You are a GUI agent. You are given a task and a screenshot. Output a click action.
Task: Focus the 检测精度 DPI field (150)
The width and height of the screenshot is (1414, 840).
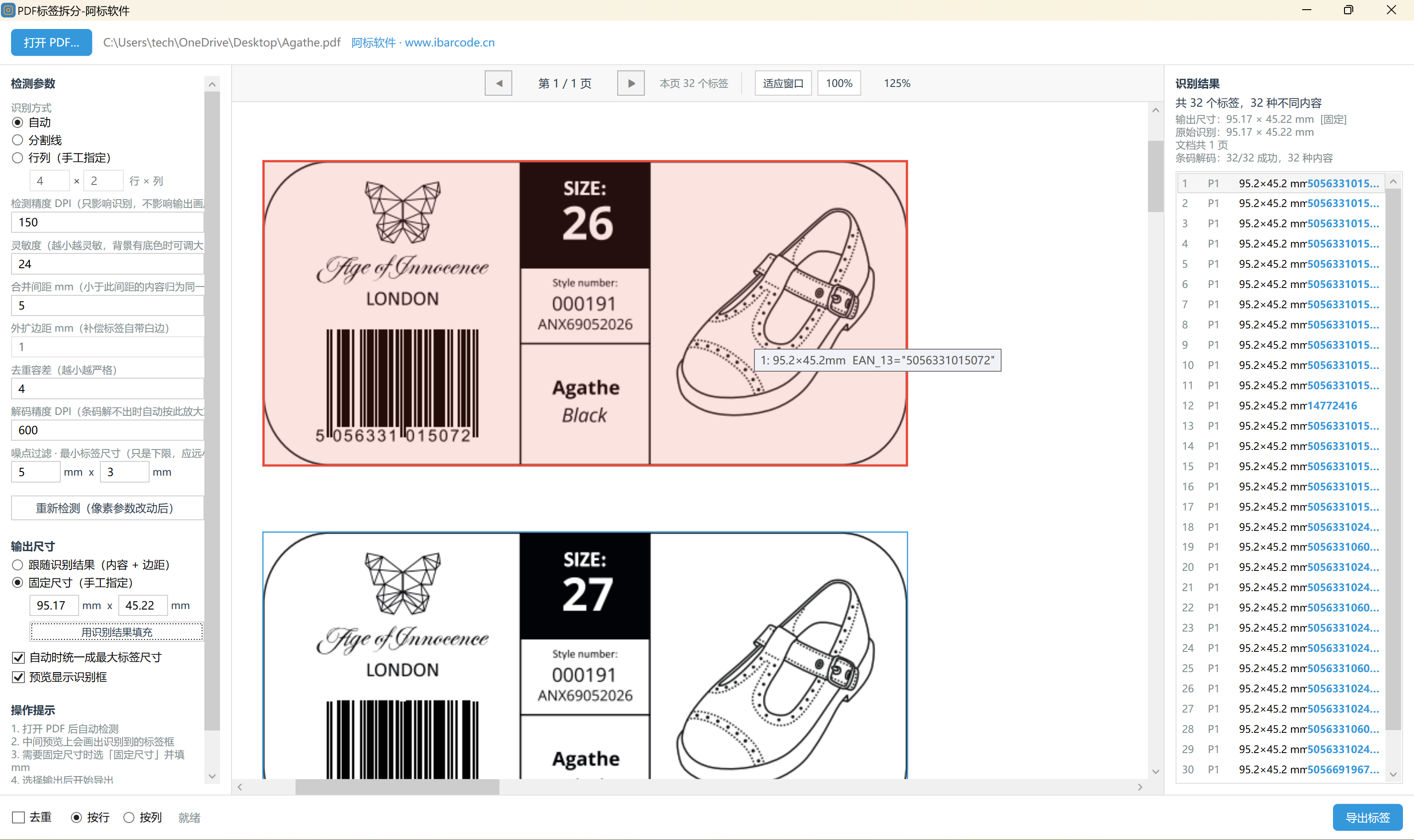(108, 223)
